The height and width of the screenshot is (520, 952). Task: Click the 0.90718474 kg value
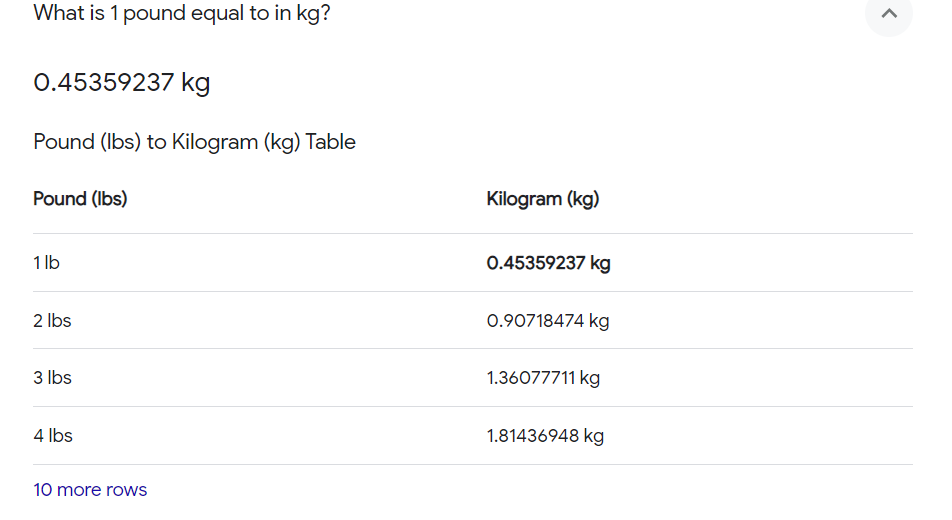[x=548, y=321]
